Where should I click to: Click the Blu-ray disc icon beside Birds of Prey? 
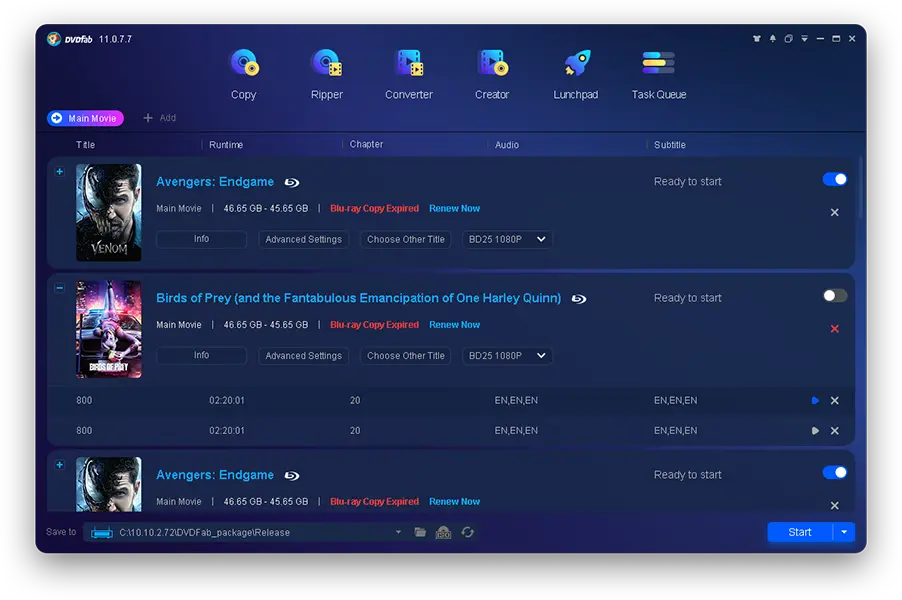tap(579, 299)
